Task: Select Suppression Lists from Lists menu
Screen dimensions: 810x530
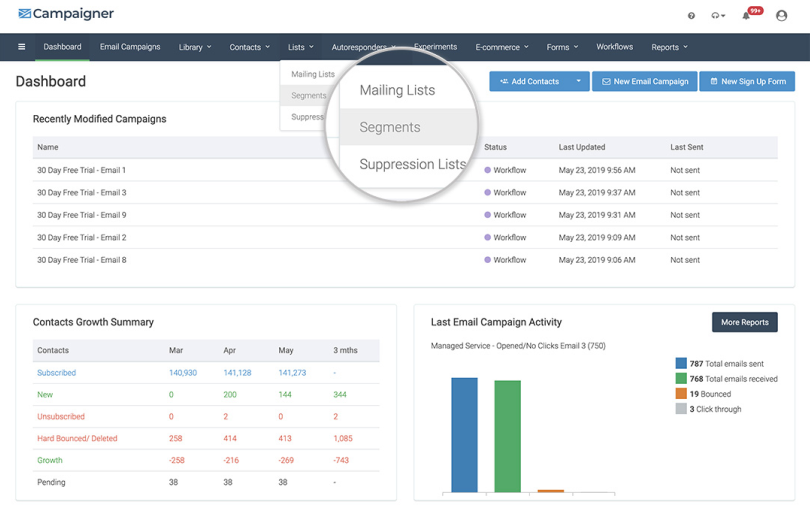Action: pyautogui.click(x=307, y=117)
